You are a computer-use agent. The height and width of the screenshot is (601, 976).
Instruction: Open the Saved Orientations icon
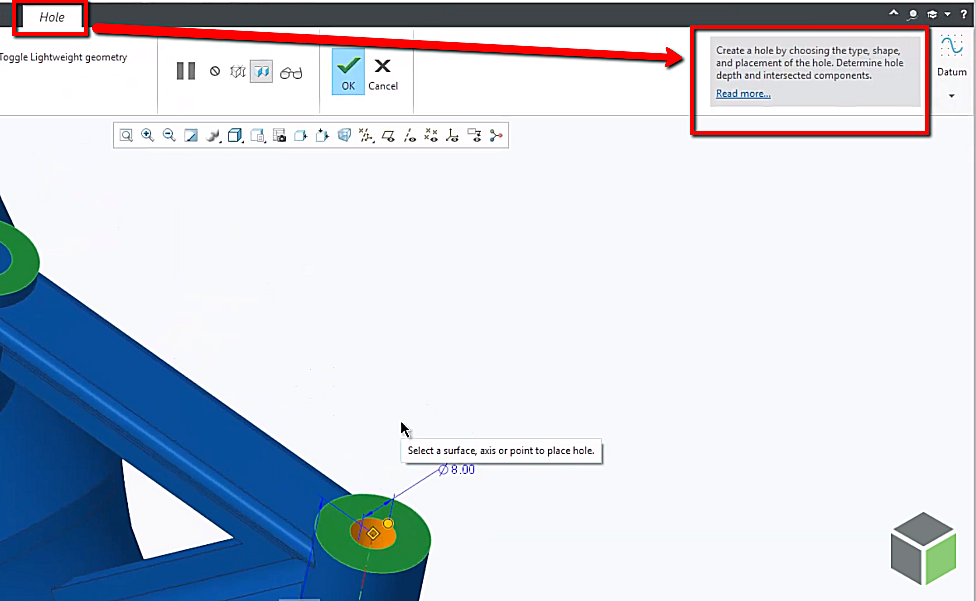257,136
